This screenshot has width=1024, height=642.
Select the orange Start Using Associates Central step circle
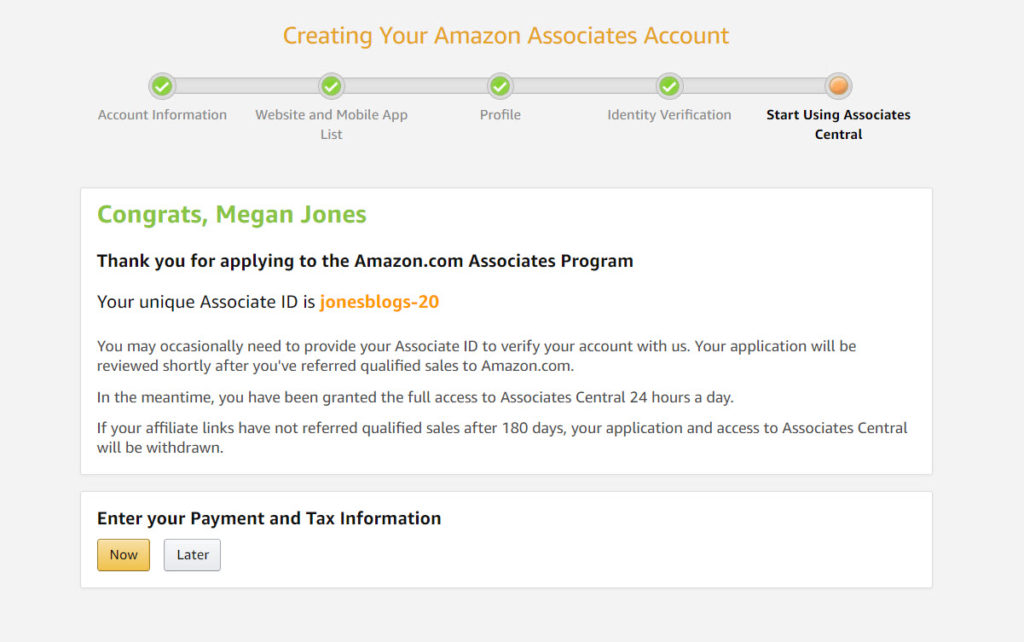[x=838, y=87]
